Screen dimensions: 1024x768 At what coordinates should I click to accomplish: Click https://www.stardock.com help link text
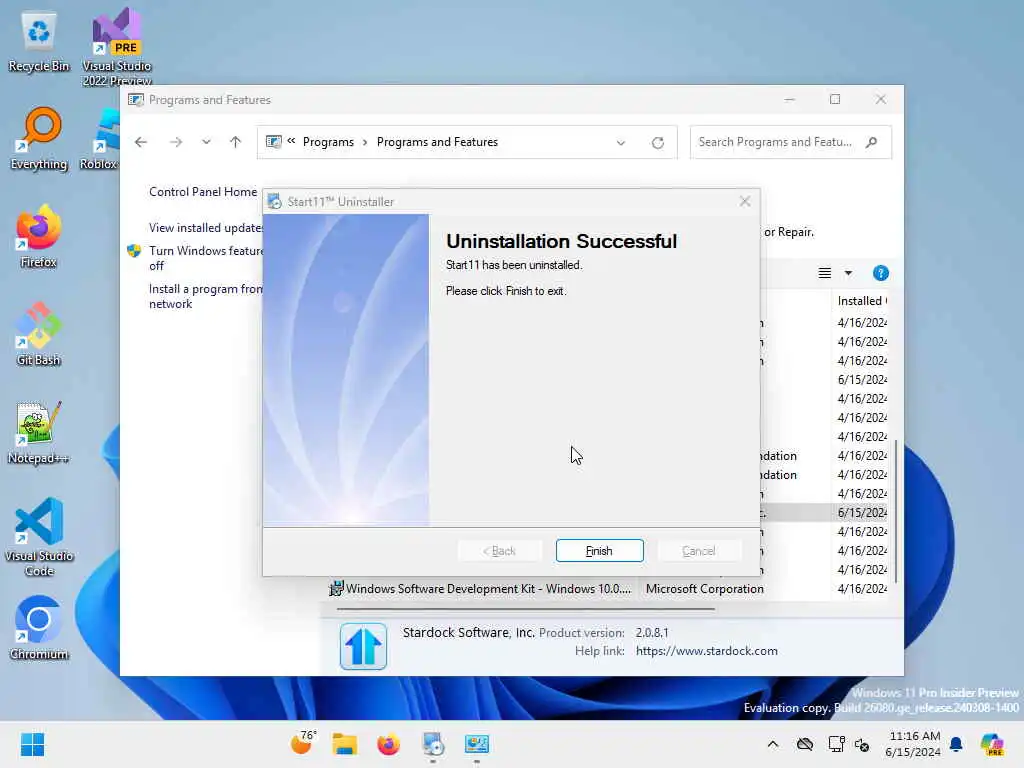pos(707,651)
